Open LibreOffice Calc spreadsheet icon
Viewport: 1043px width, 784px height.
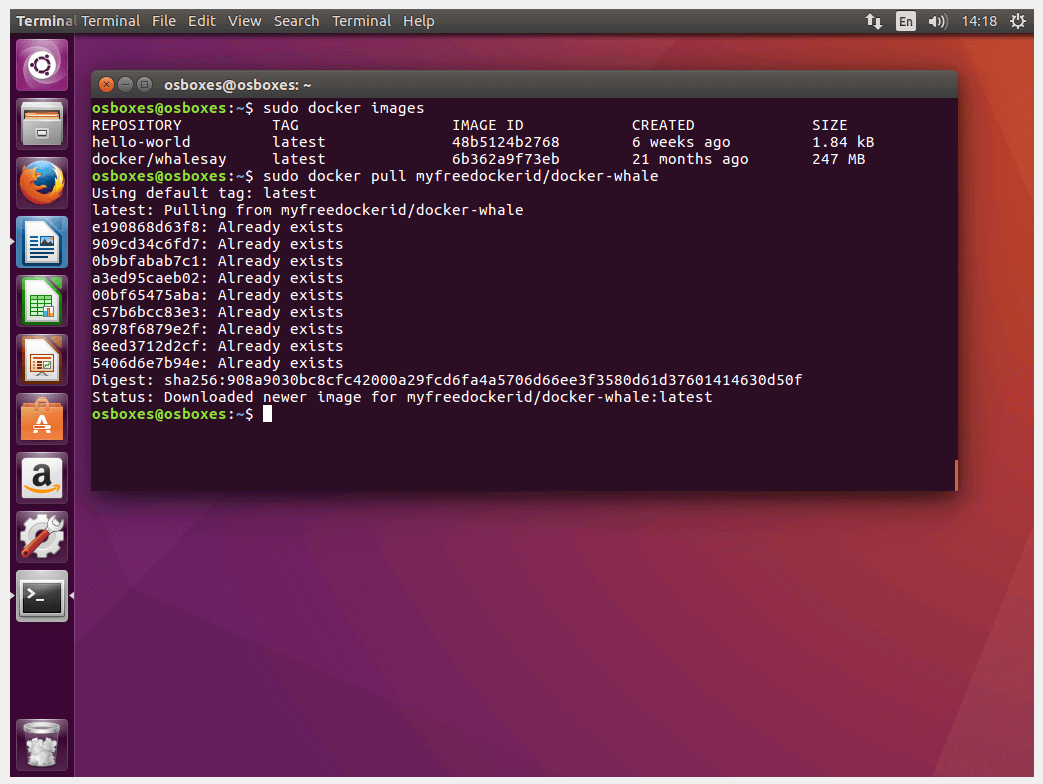(42, 301)
